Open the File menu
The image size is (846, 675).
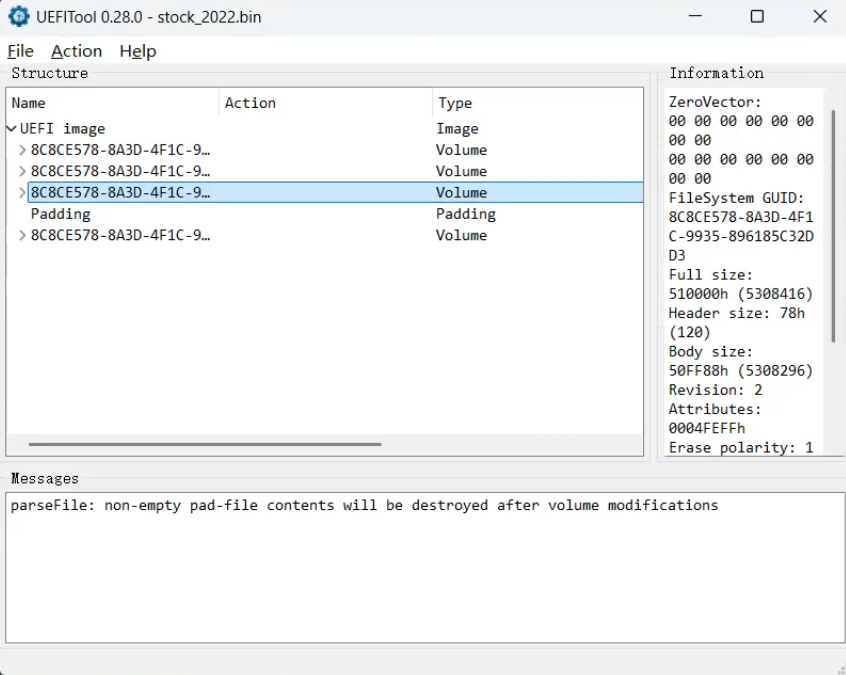click(x=21, y=51)
